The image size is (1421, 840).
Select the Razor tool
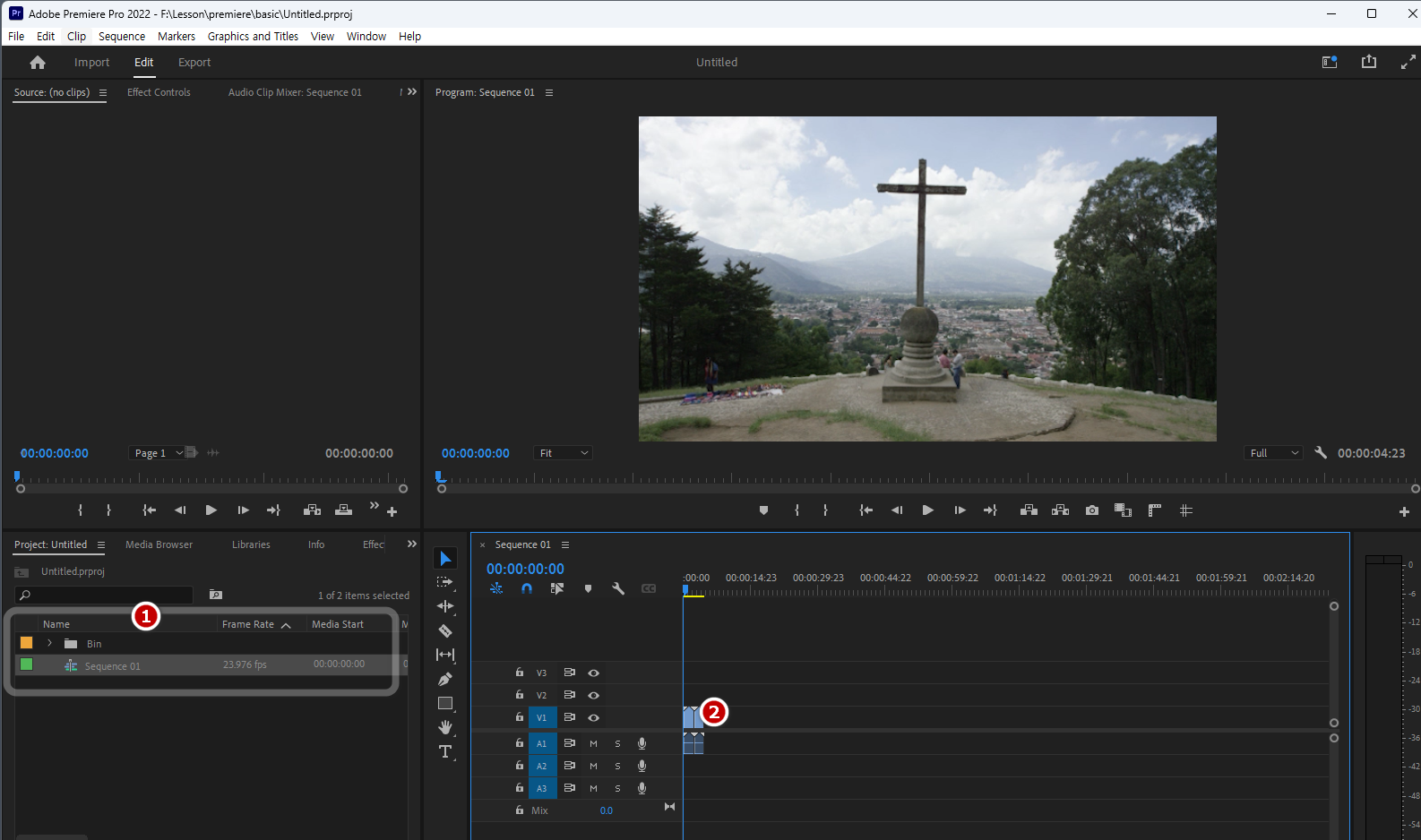(445, 630)
